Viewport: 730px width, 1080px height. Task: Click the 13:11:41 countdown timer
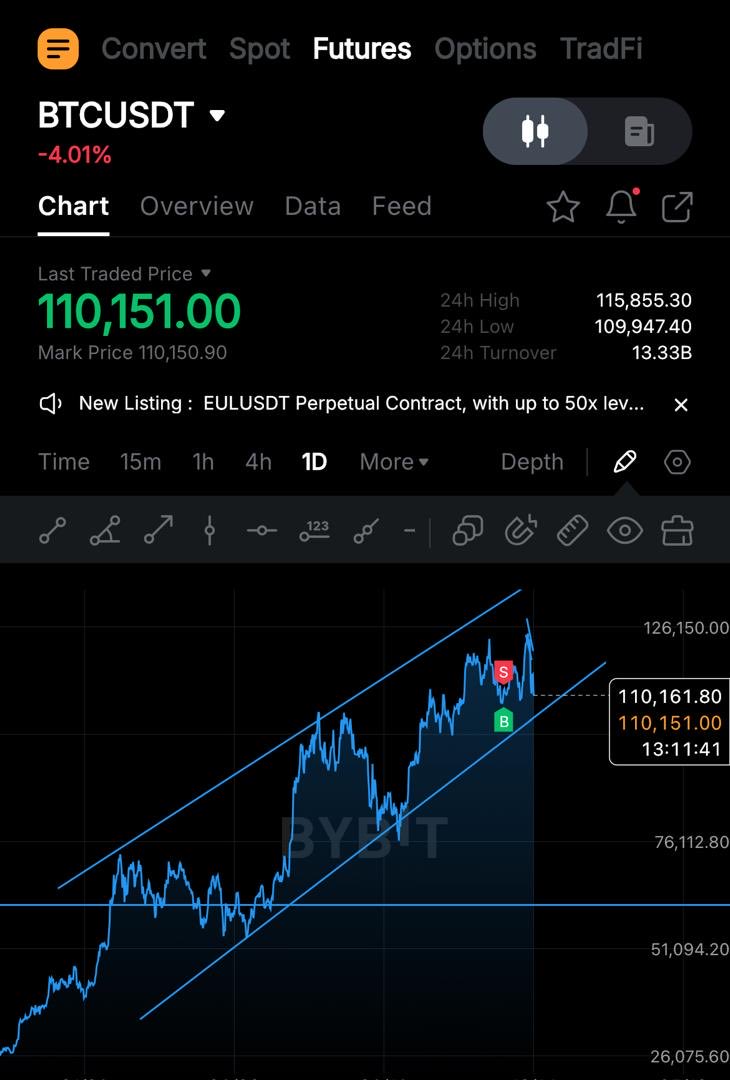(681, 749)
